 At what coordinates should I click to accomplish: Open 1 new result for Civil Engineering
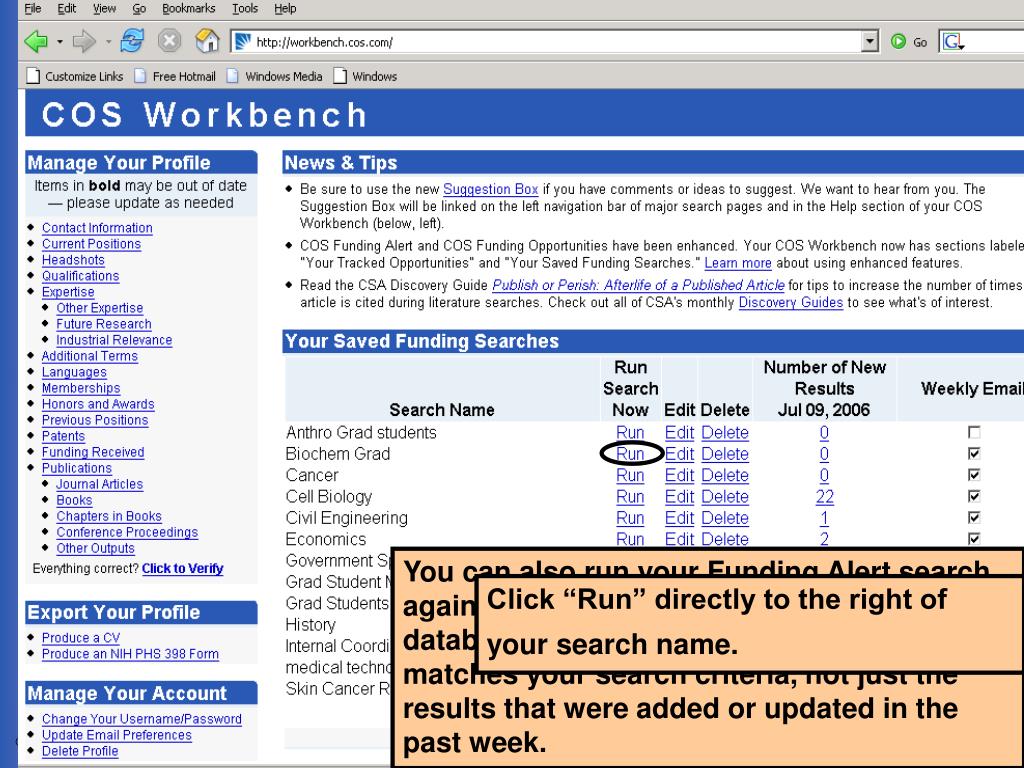point(824,518)
